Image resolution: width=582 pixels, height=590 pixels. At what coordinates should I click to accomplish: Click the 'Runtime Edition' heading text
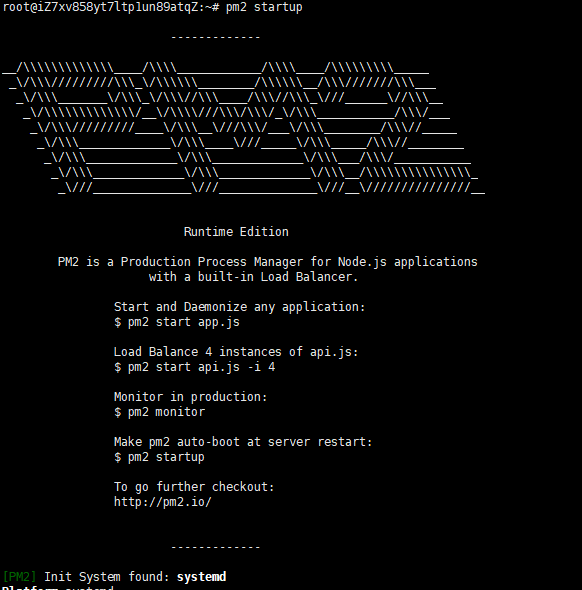point(236,232)
